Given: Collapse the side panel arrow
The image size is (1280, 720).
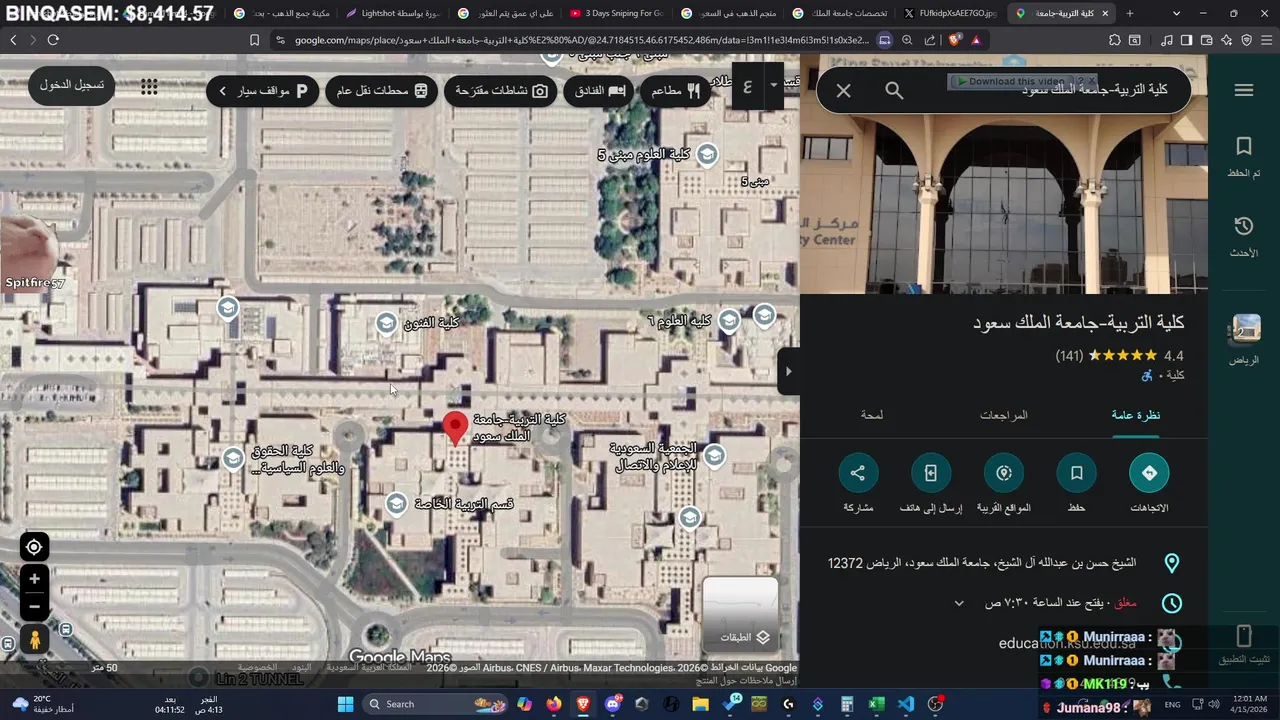Looking at the screenshot, I should tap(788, 371).
